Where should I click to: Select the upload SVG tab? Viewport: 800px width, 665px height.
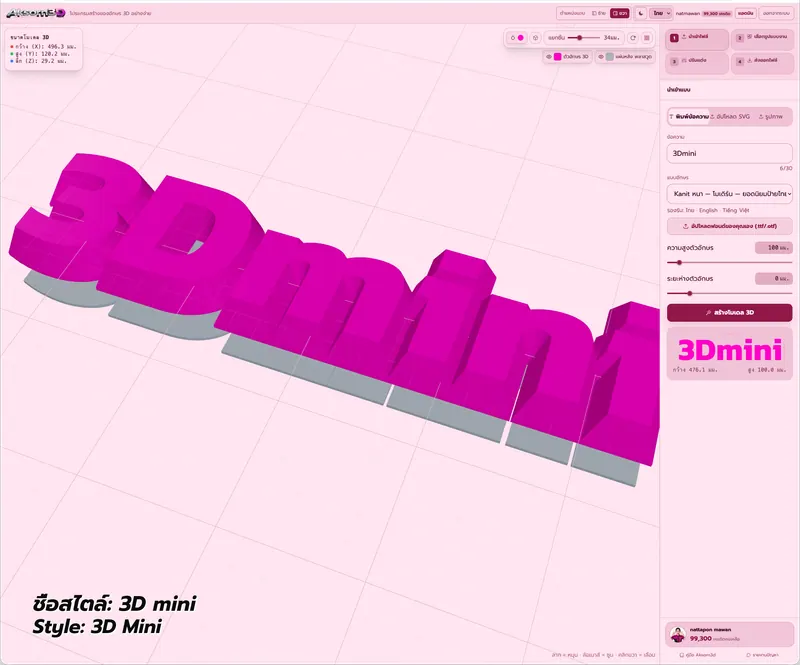tap(730, 117)
